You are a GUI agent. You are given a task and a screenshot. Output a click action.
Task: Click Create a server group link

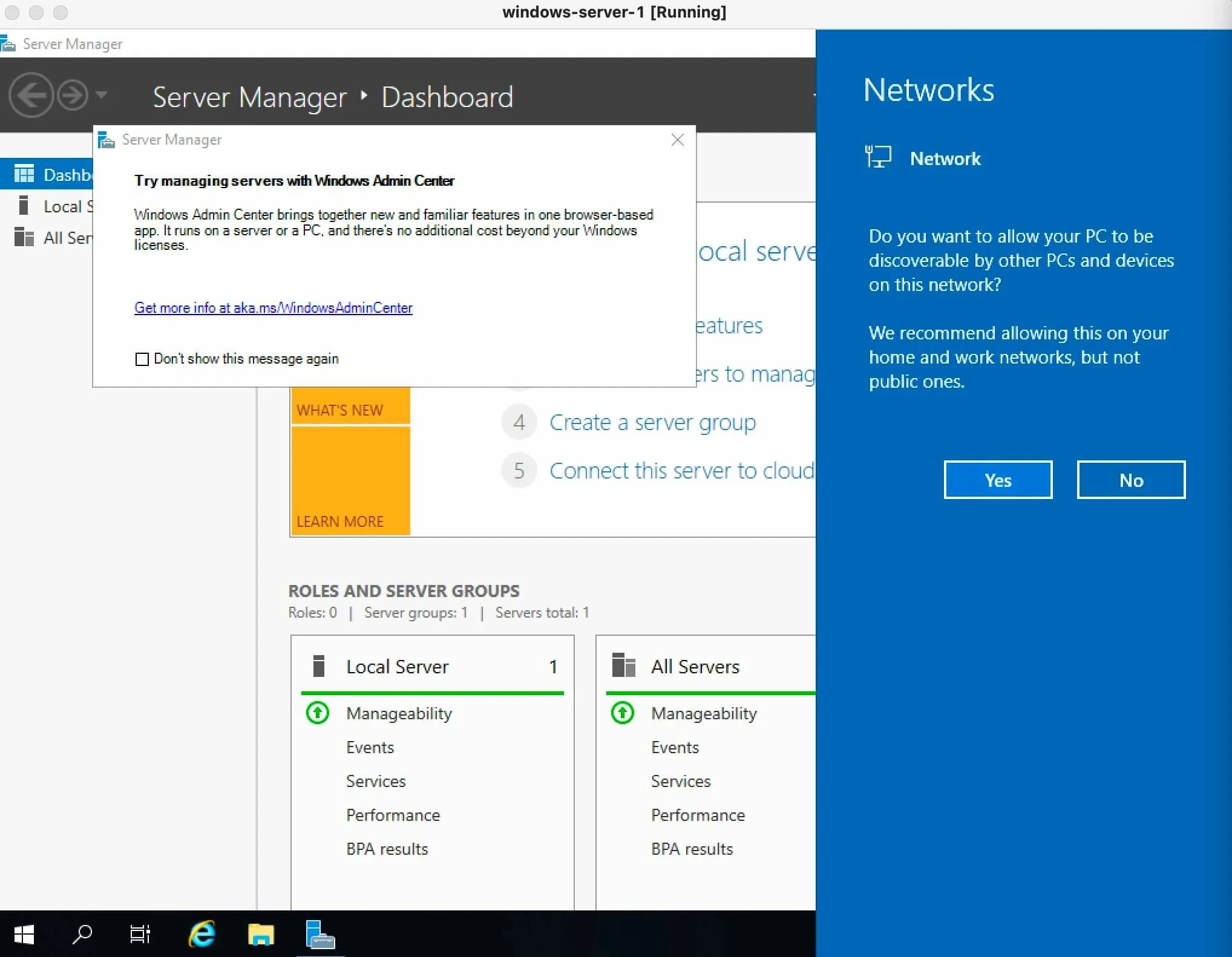(652, 423)
